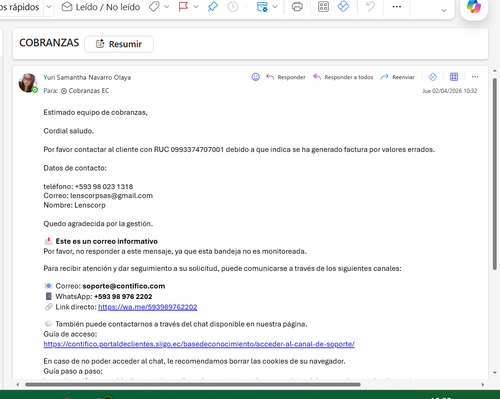This screenshot has width=500, height=399.
Task: Click Responder a todos
Action: [343, 77]
